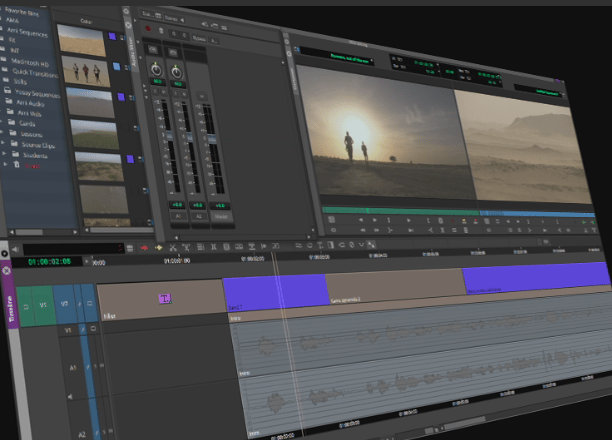Click the timecode field showing 01:00:02:08
This screenshot has height=440, width=612.
tap(49, 262)
